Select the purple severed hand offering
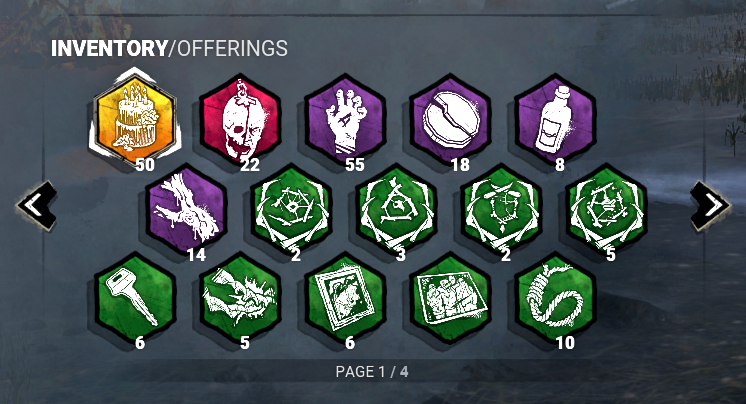 point(345,118)
